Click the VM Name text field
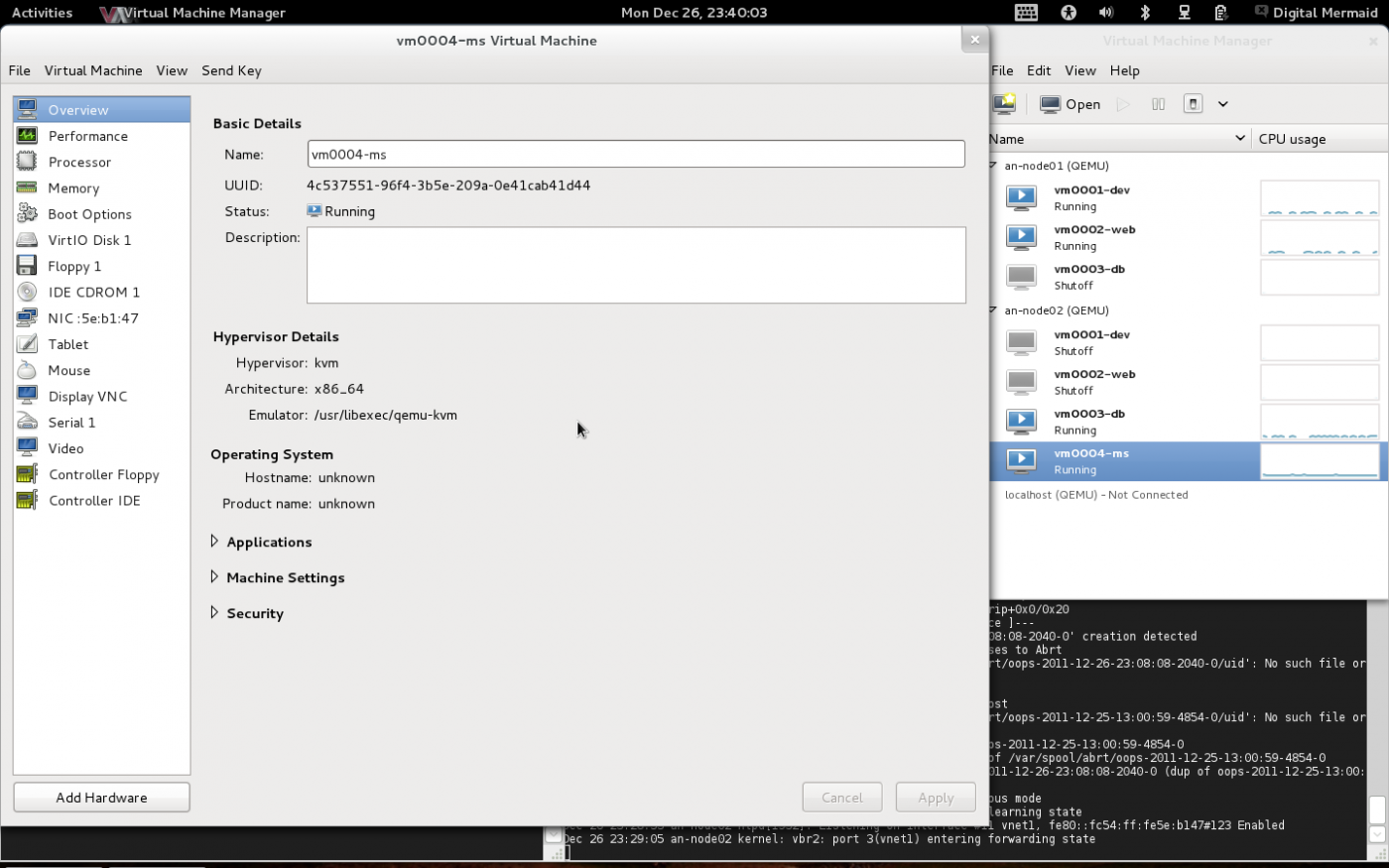The width and height of the screenshot is (1389, 868). tap(635, 154)
